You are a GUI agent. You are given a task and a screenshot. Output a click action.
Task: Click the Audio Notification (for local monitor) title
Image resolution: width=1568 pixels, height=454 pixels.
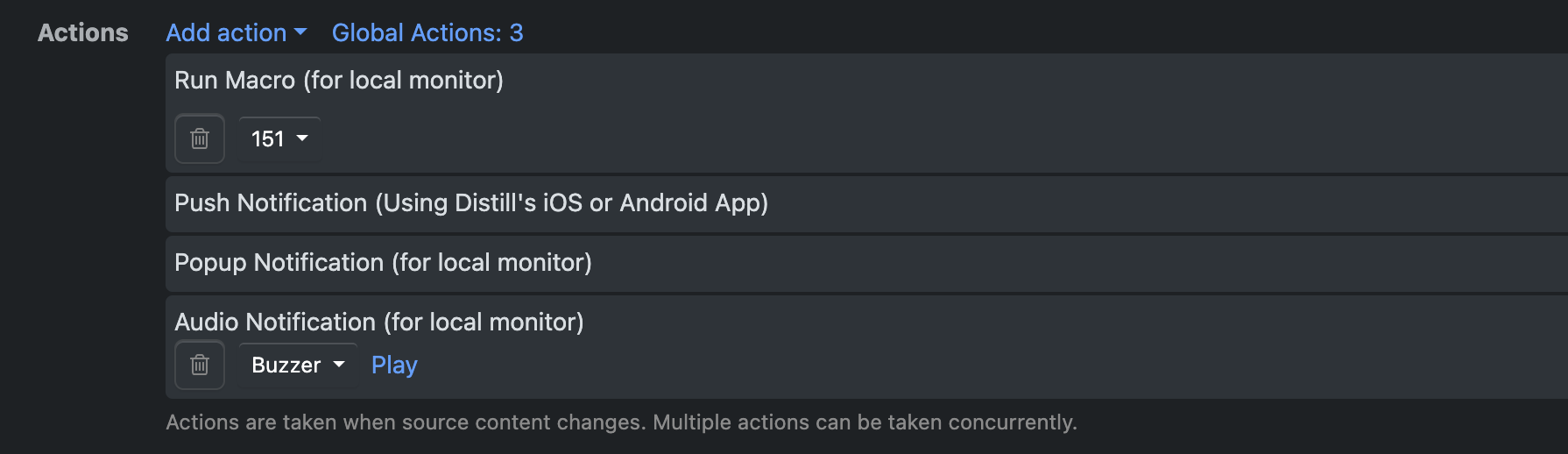point(379,322)
